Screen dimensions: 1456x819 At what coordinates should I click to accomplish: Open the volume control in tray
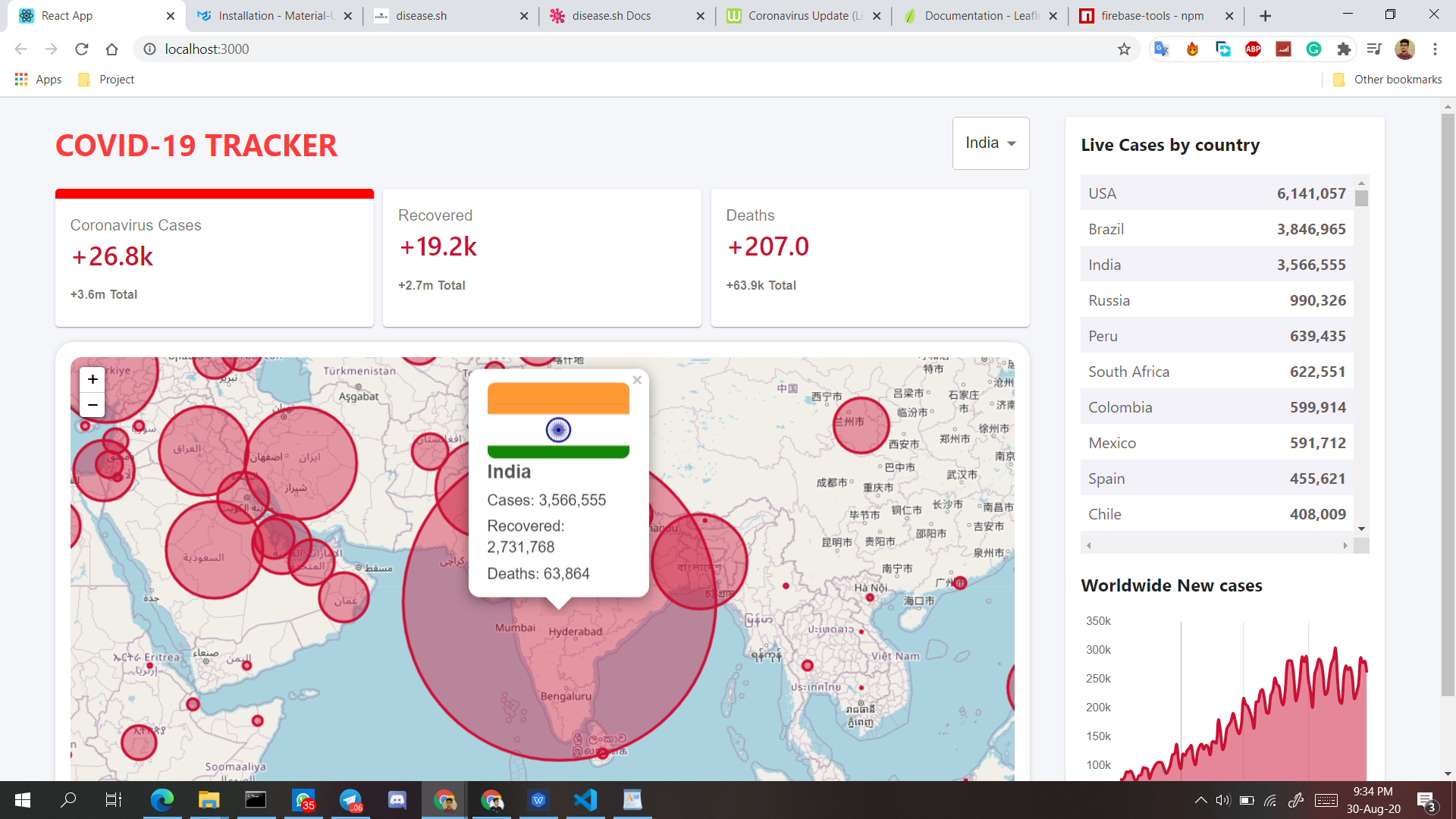pos(1222,800)
